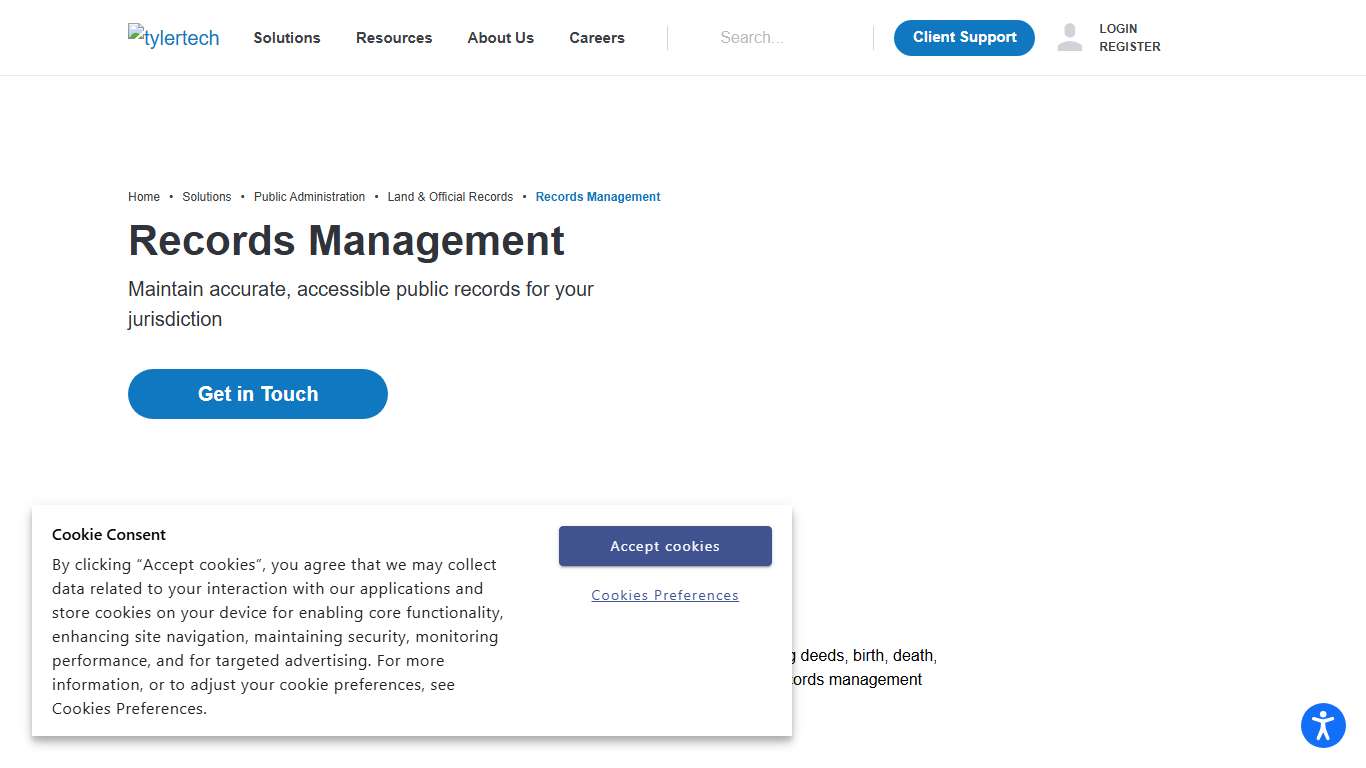Image resolution: width=1366 pixels, height=768 pixels.
Task: Open the accessibility widget
Action: pyautogui.click(x=1323, y=725)
